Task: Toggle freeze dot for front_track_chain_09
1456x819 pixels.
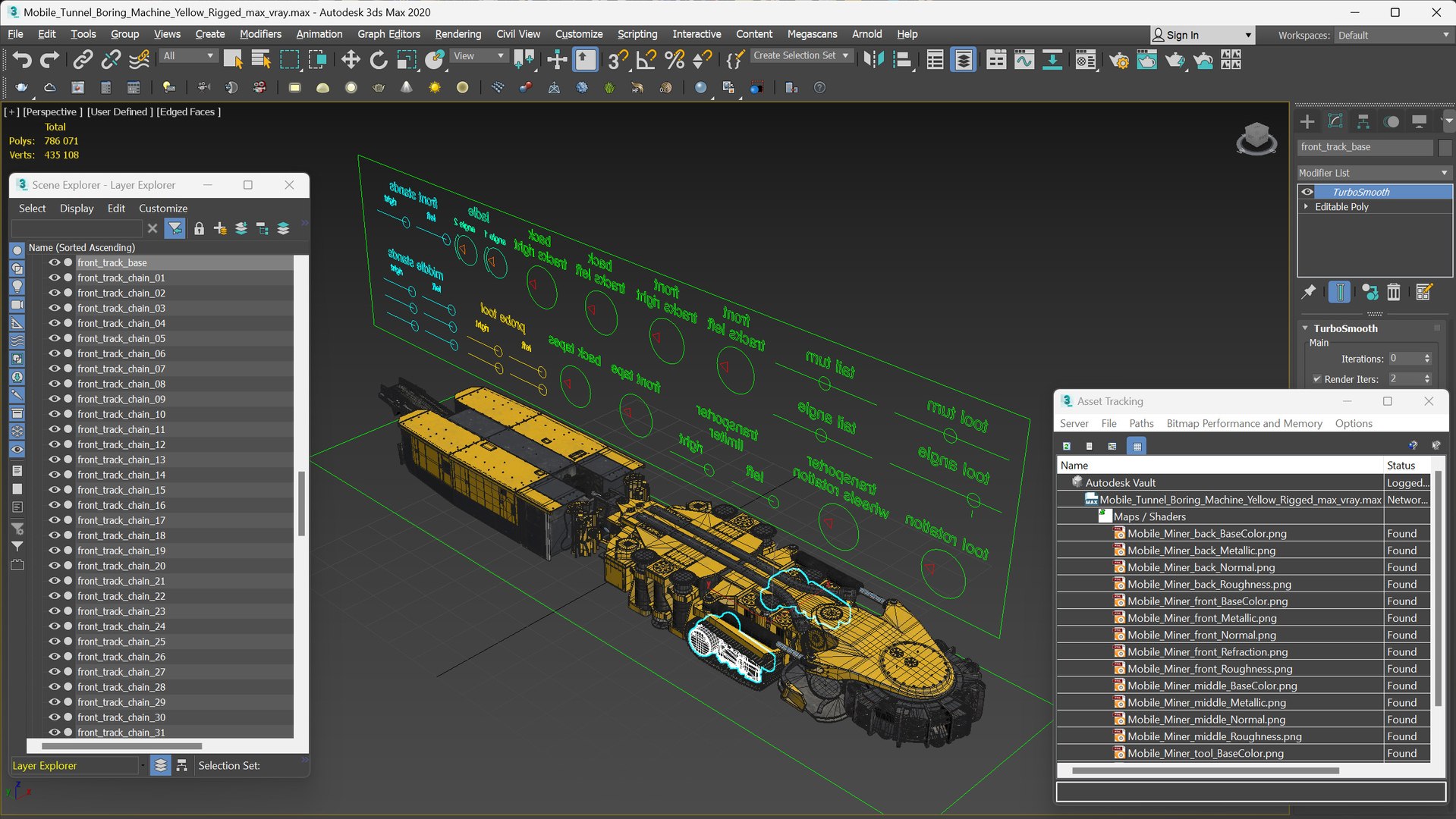Action: [x=68, y=399]
